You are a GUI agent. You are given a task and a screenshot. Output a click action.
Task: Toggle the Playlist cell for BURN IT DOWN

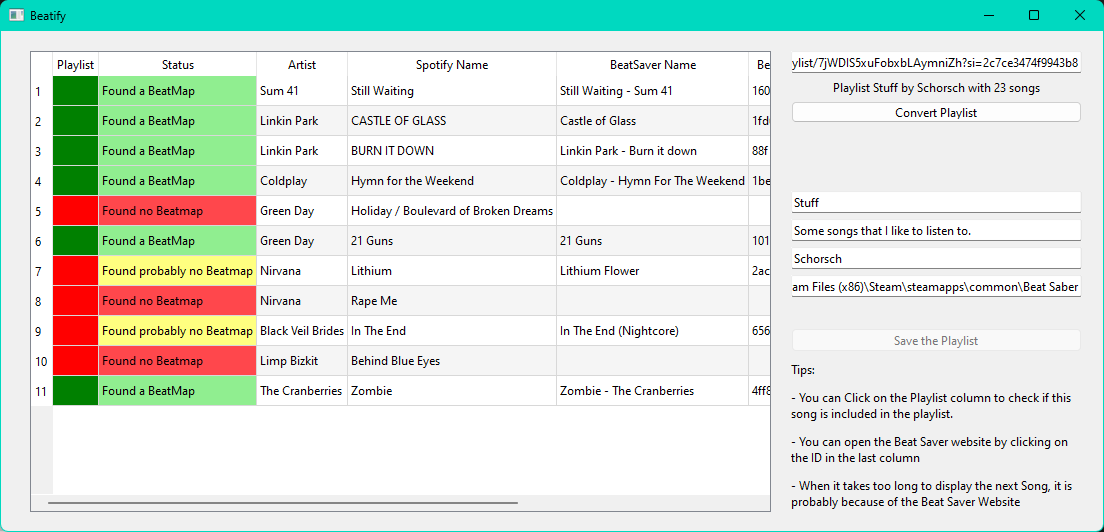[76, 151]
